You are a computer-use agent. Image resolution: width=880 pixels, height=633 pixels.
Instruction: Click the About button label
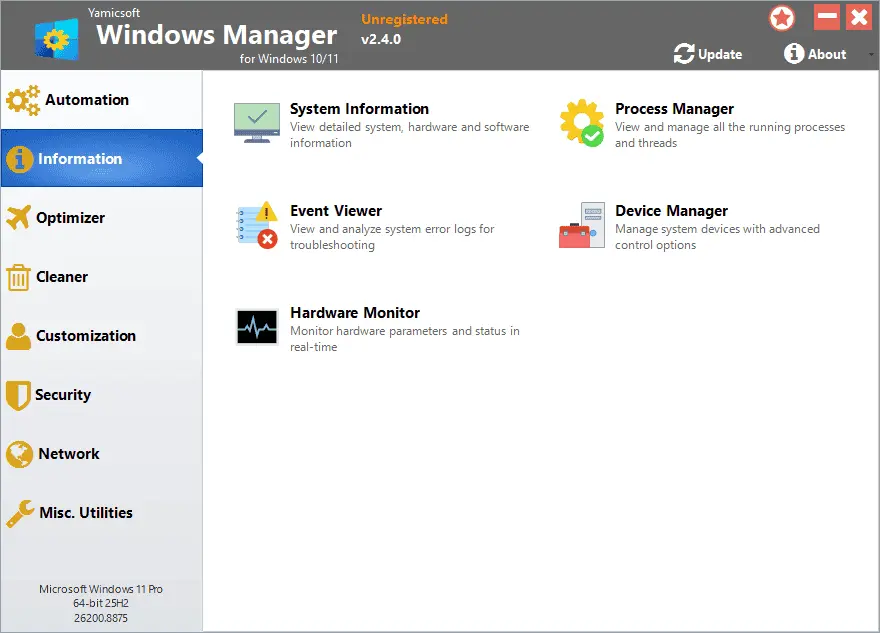(827, 54)
